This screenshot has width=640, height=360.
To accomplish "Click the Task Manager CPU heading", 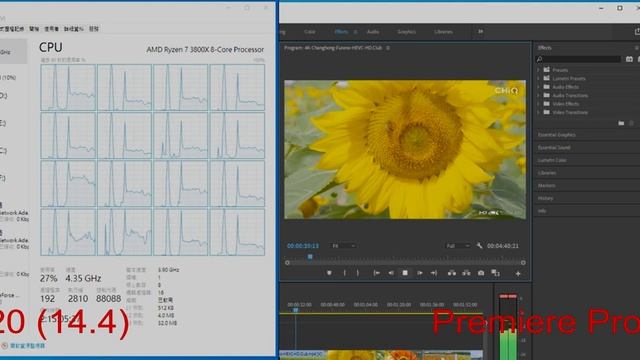I will tap(51, 47).
